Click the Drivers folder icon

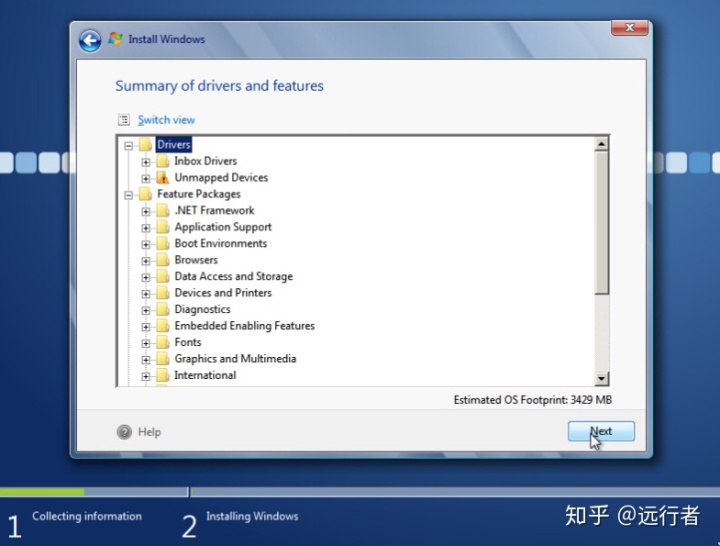[146, 145]
